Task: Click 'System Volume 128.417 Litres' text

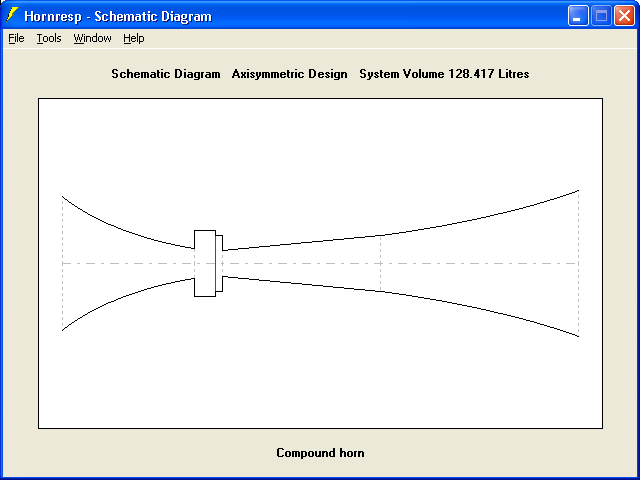Action: pos(444,74)
